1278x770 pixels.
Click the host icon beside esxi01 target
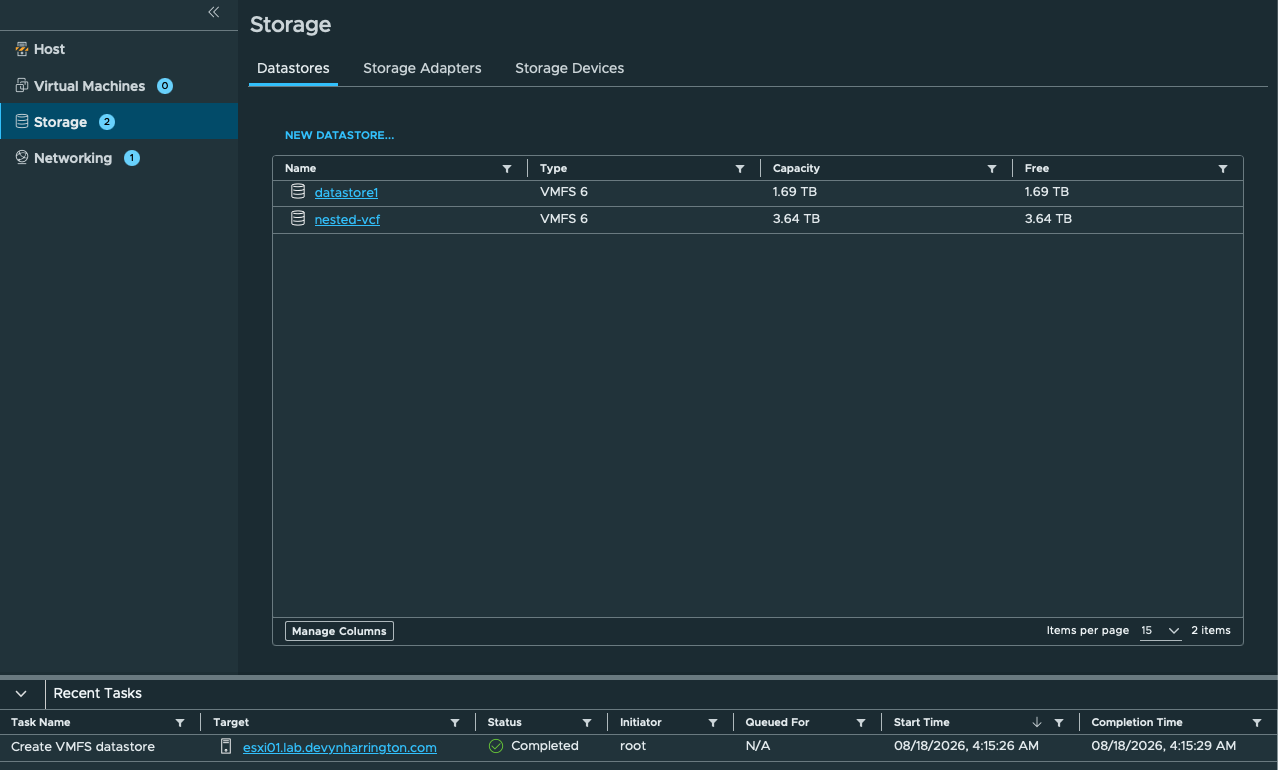[226, 746]
